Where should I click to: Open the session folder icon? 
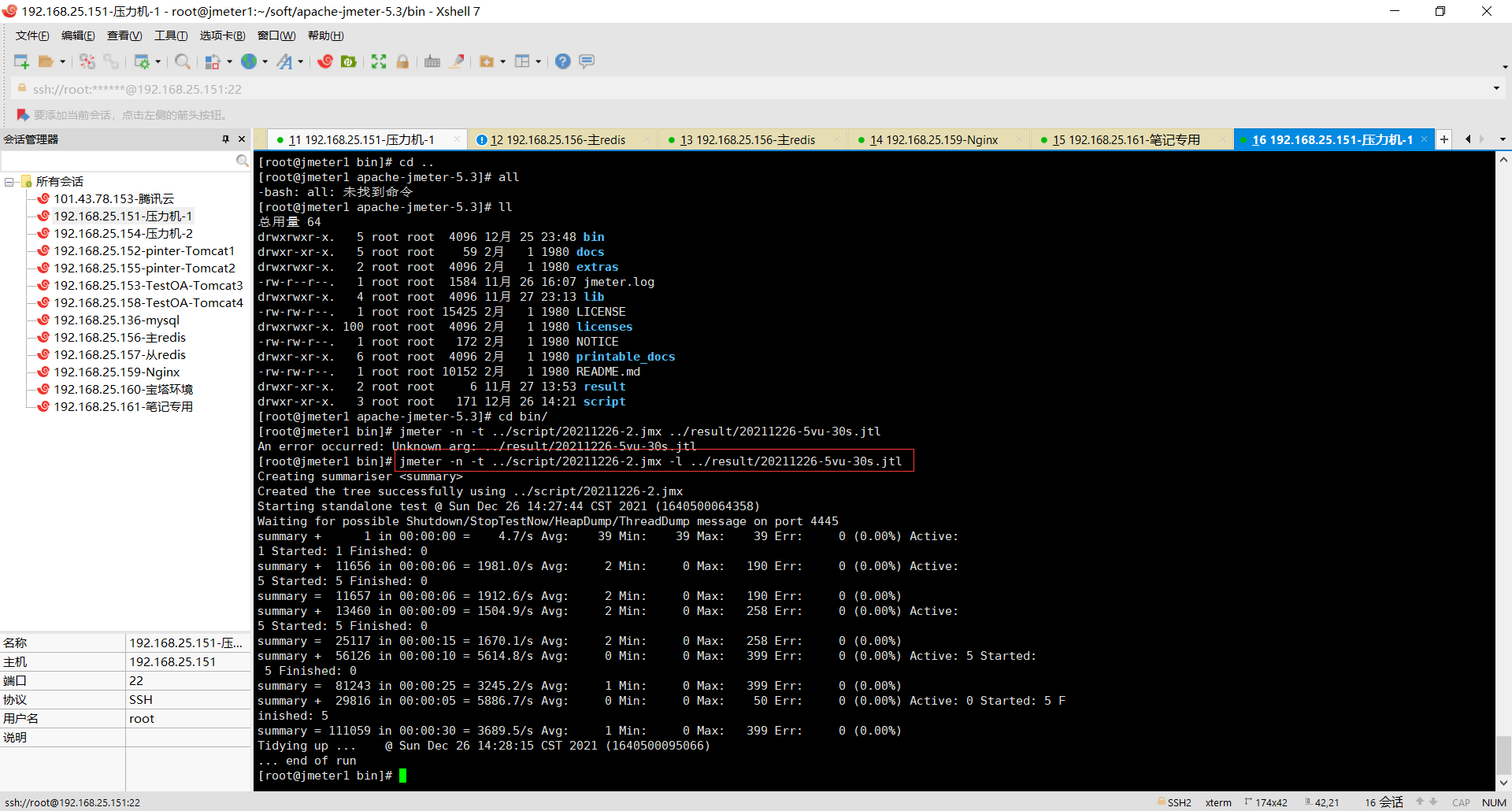pyautogui.click(x=46, y=61)
